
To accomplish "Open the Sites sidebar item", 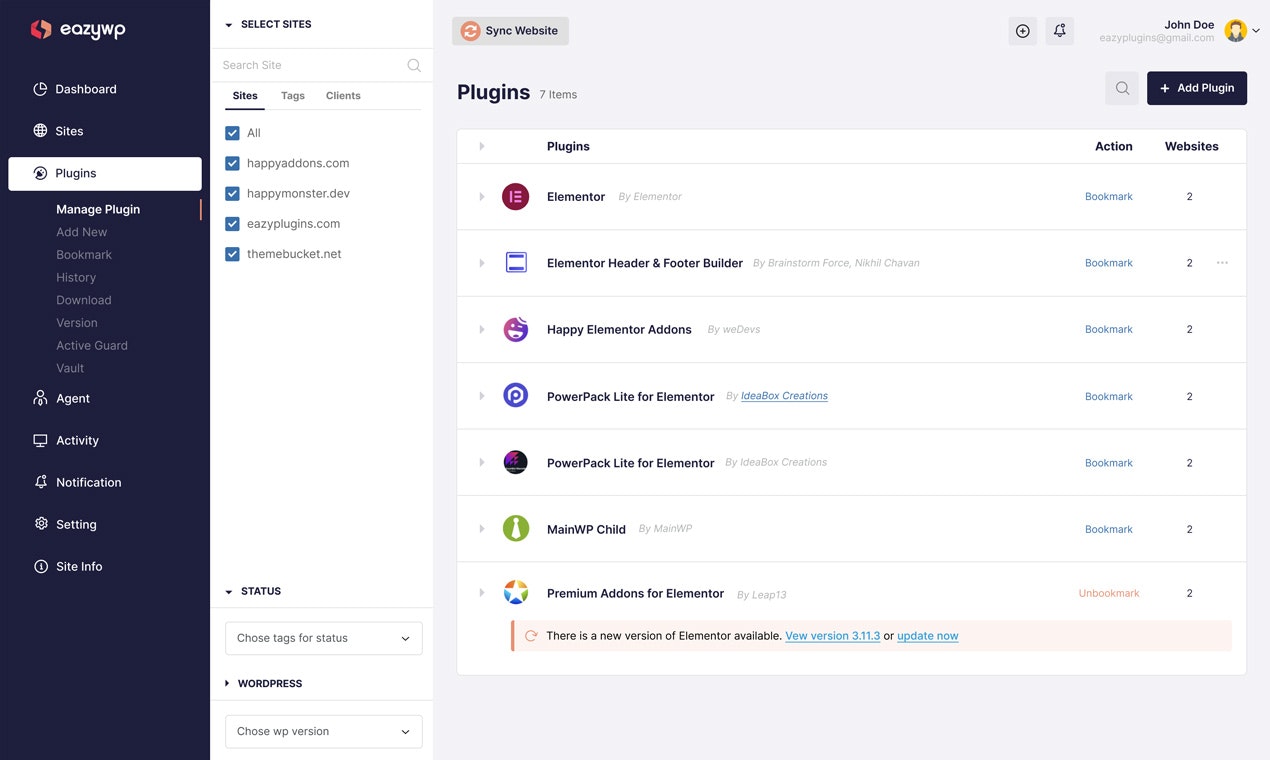I will tap(58, 131).
